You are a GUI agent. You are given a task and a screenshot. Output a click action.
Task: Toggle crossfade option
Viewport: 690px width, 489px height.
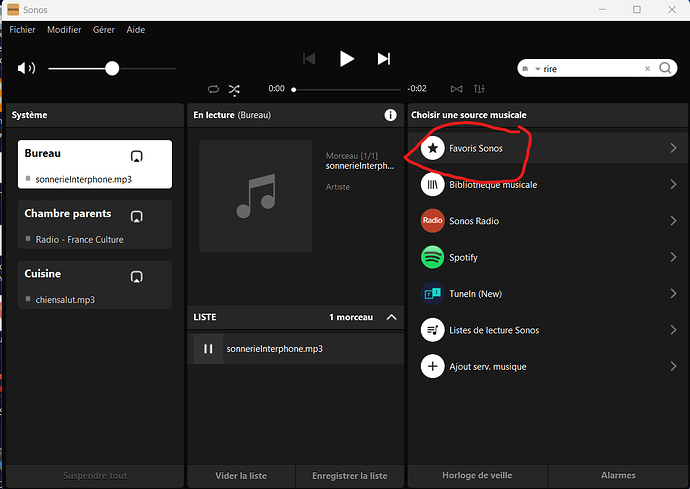pyautogui.click(x=456, y=89)
